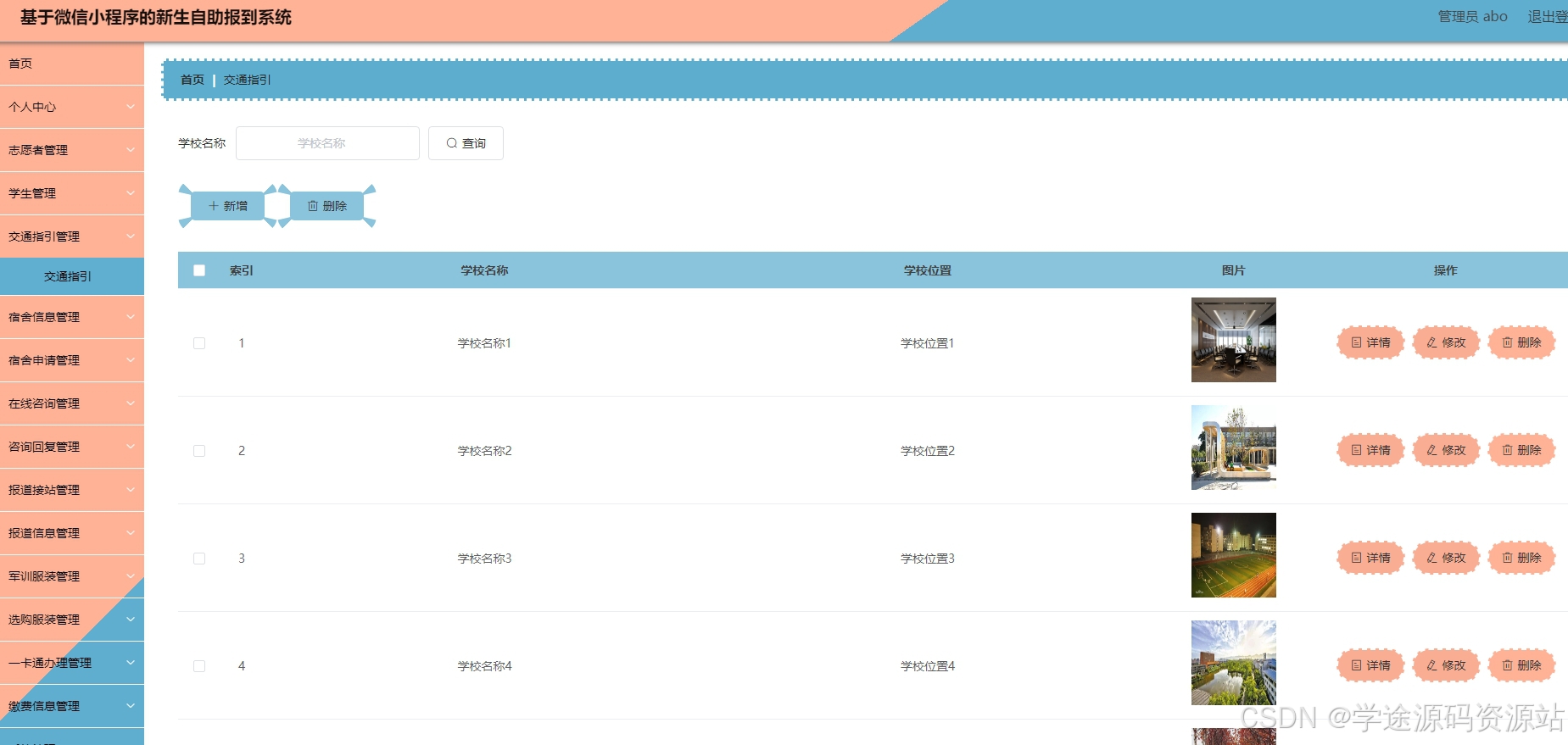Open 首页 in the sidebar menu
The height and width of the screenshot is (745, 1568).
coord(72,64)
